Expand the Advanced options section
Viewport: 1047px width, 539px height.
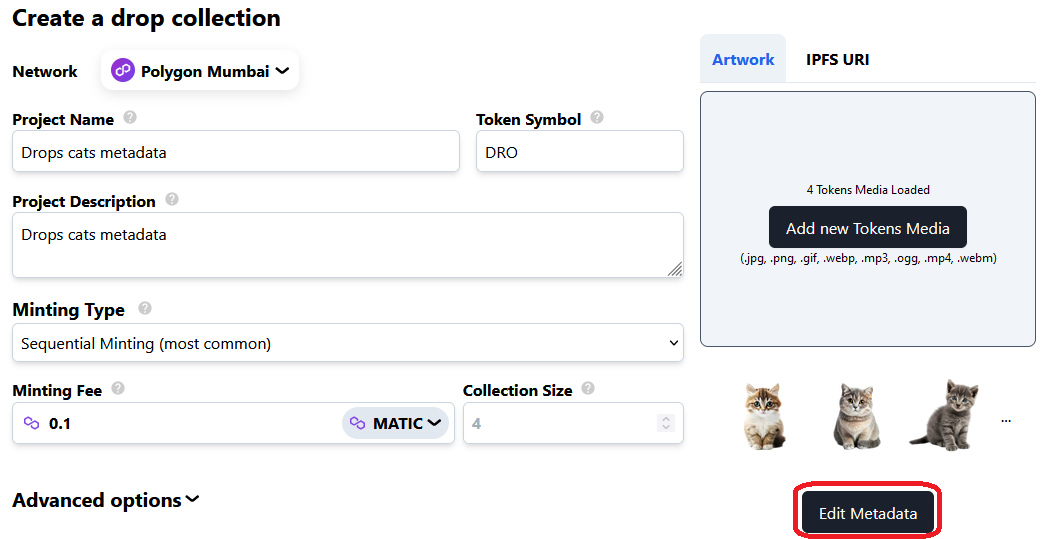click(106, 500)
